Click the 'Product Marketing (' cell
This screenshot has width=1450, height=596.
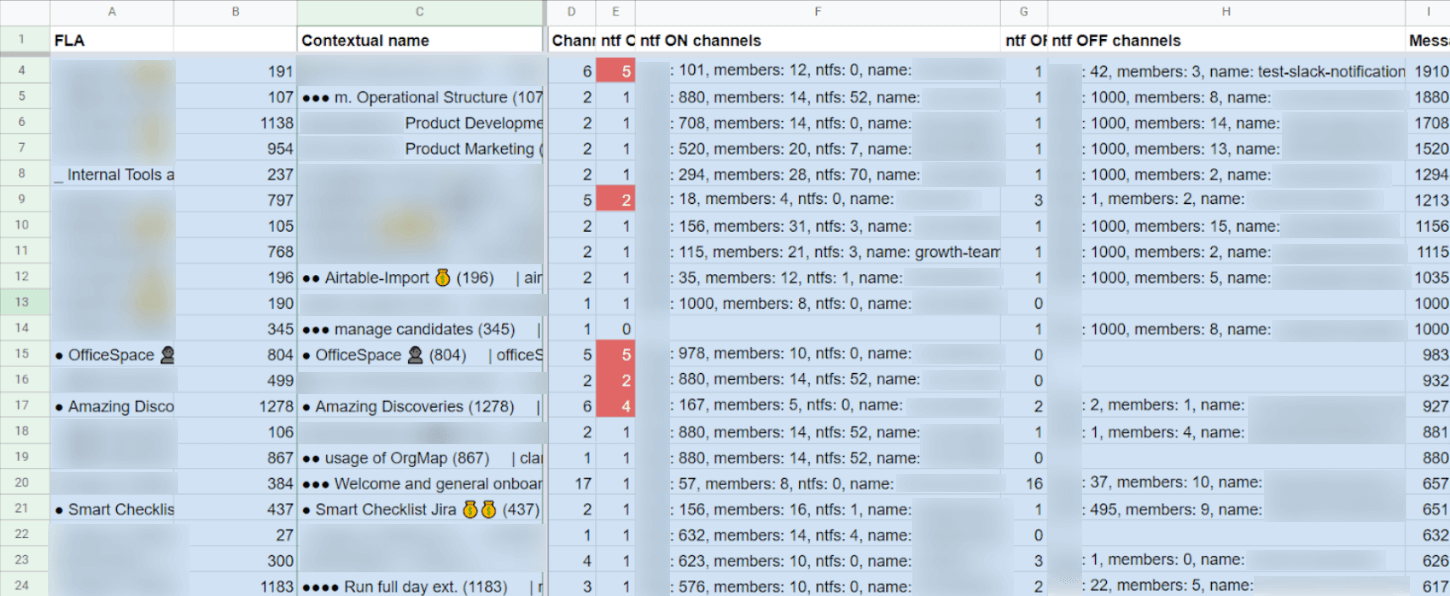point(420,149)
